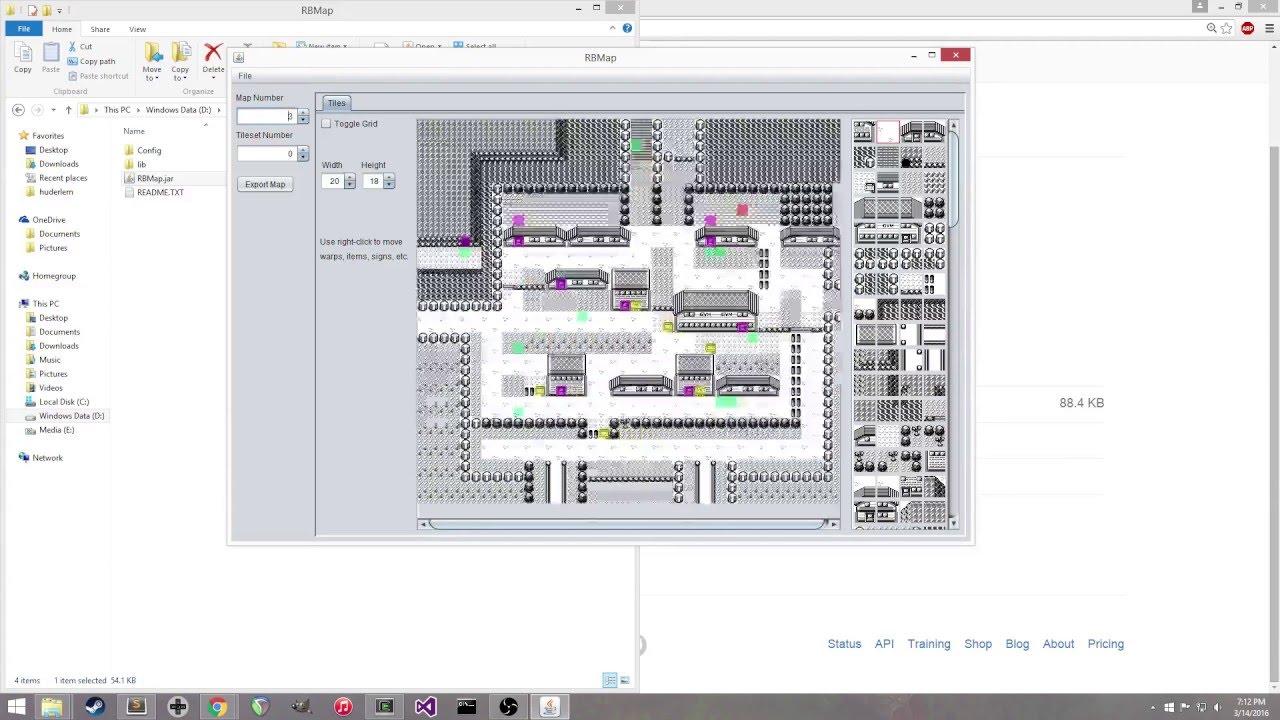1280x720 pixels.
Task: Switch Explorer to details view icon
Action: [609, 680]
